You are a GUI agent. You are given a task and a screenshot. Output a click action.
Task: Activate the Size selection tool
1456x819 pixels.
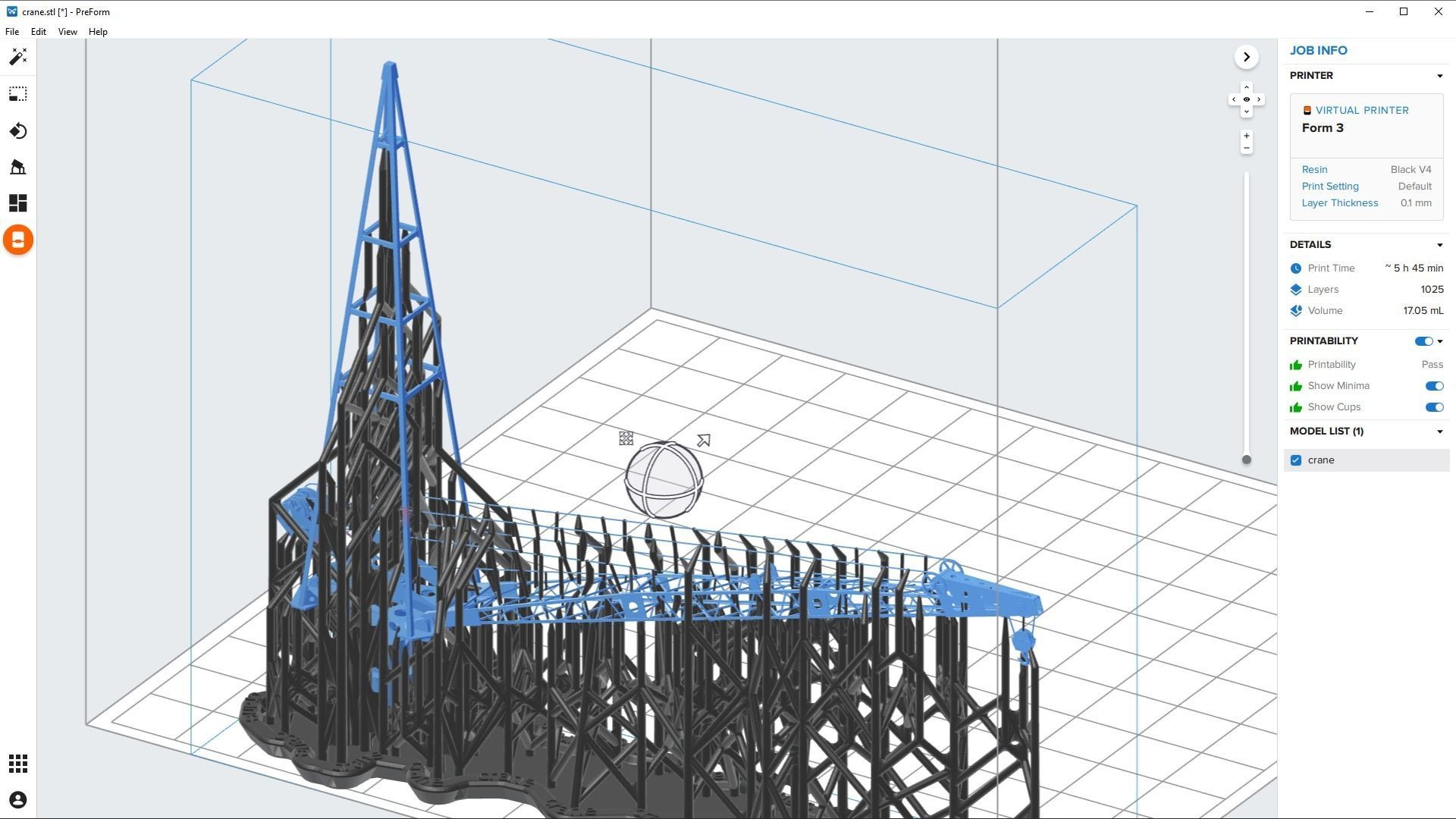18,94
